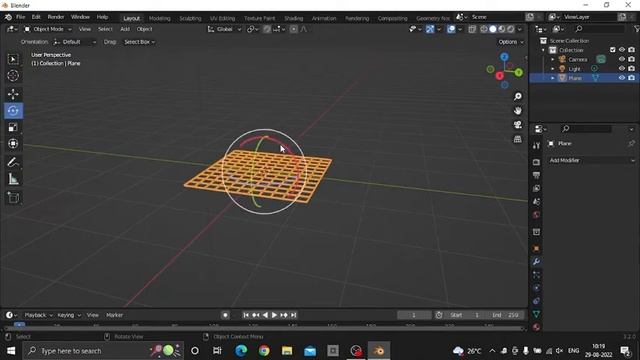Toggle X-ray display in viewport header
This screenshot has height=360, width=640.
tap(472, 29)
